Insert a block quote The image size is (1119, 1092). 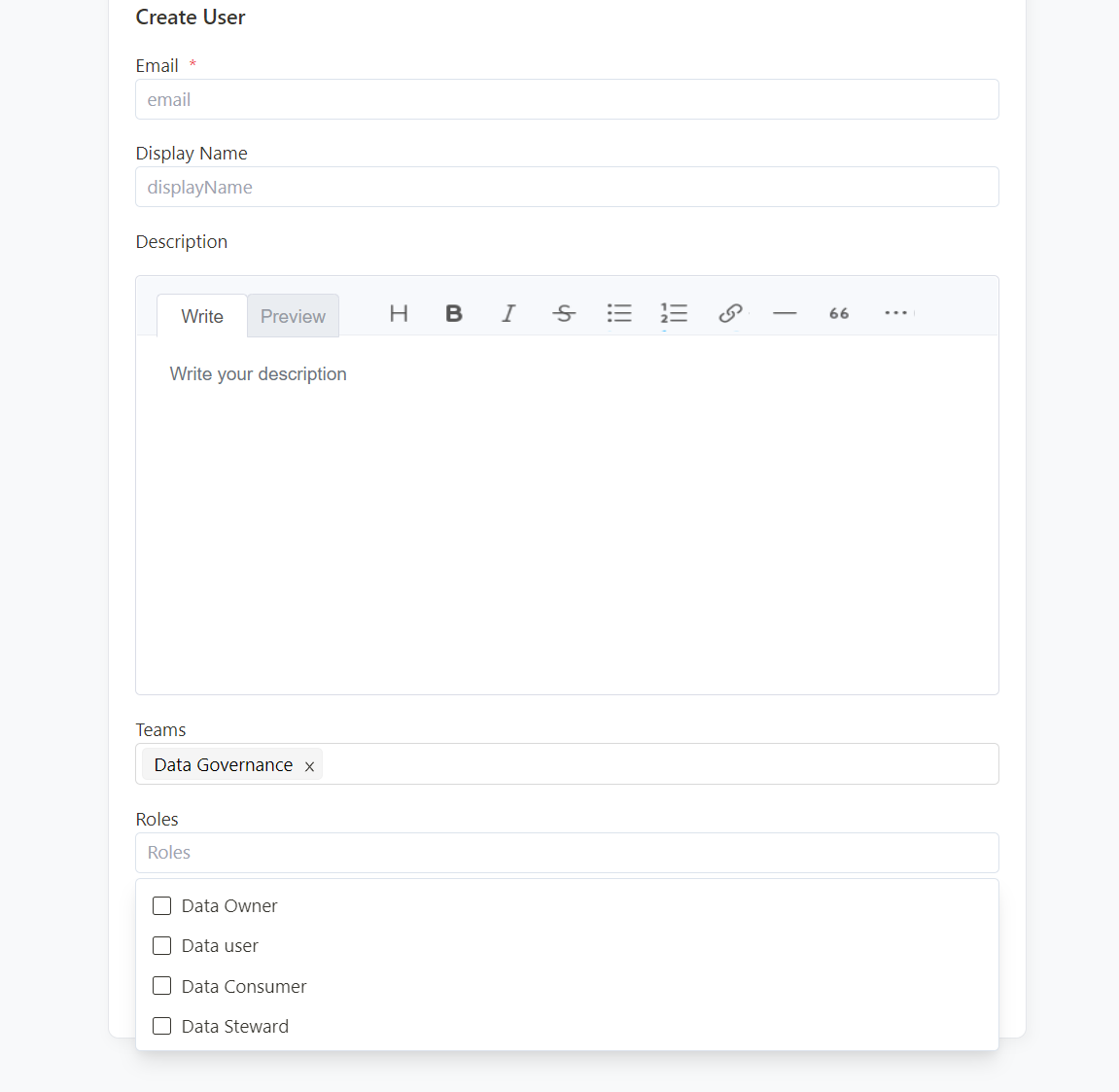[839, 313]
